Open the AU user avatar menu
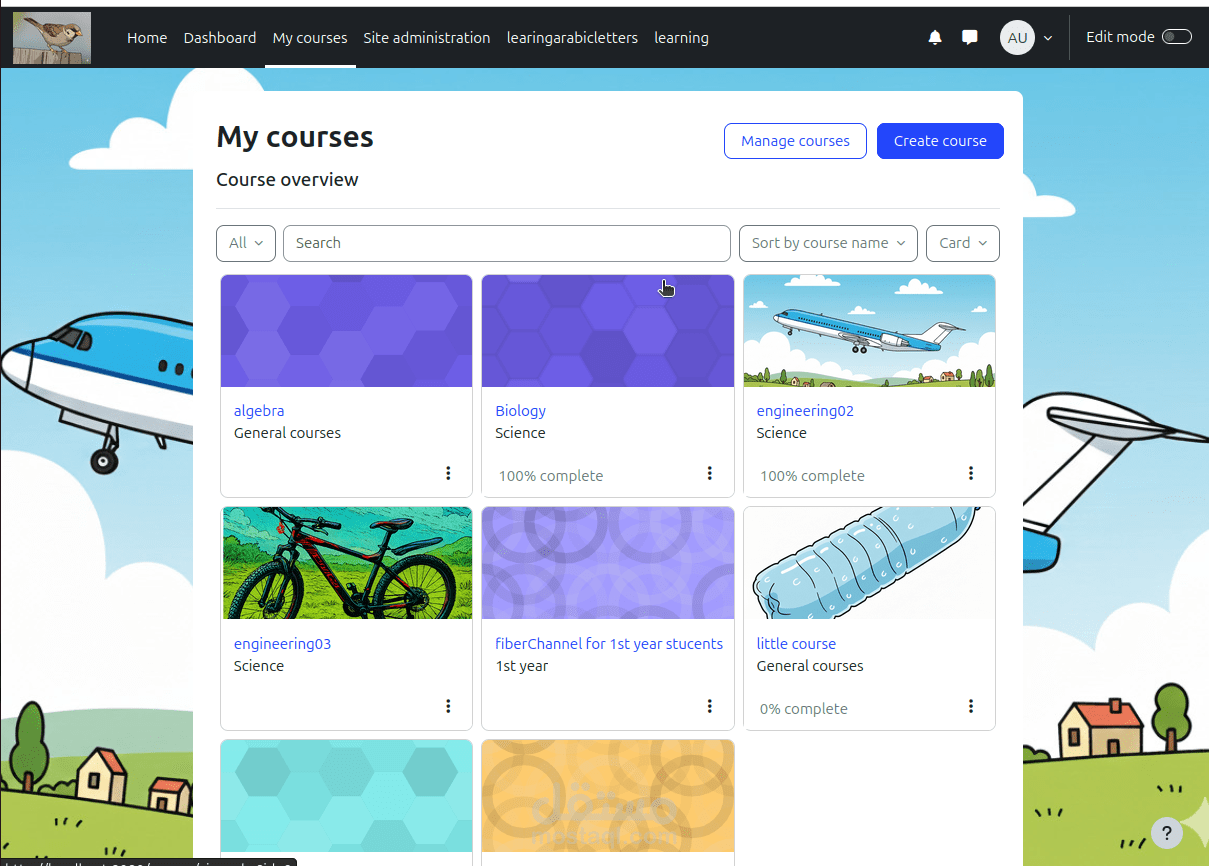 1017,38
